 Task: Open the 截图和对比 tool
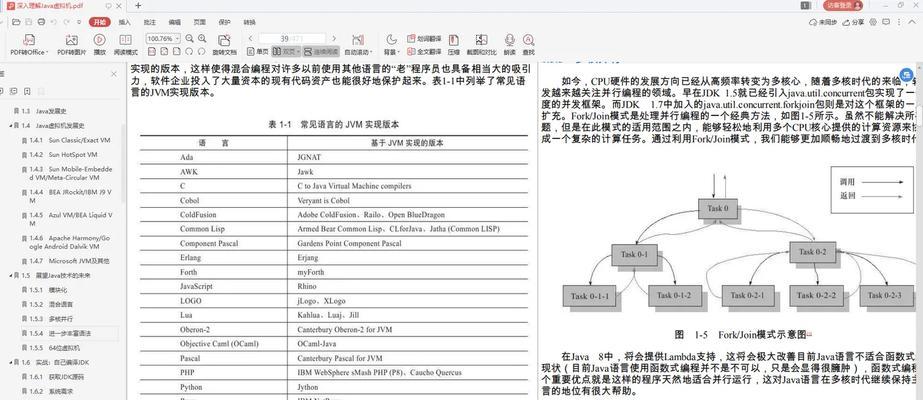click(482, 44)
